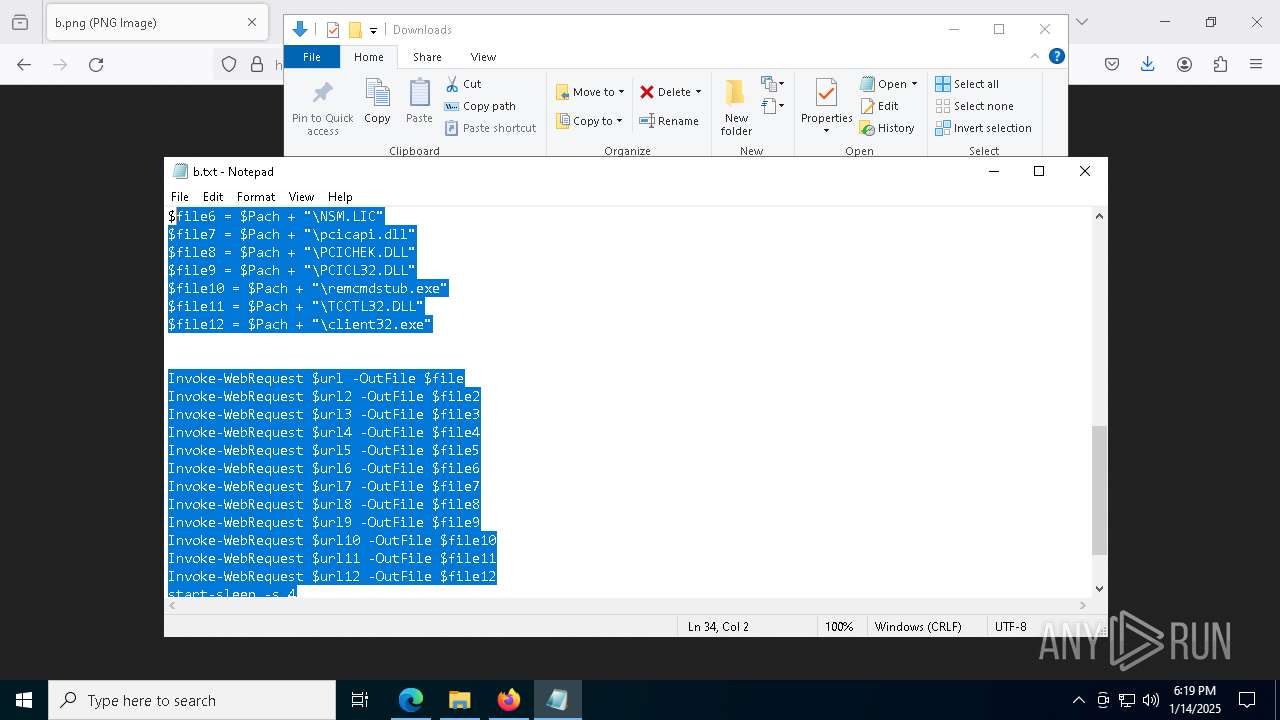Viewport: 1280px width, 720px height.
Task: Click Edit in the Open group
Action: [x=879, y=106]
